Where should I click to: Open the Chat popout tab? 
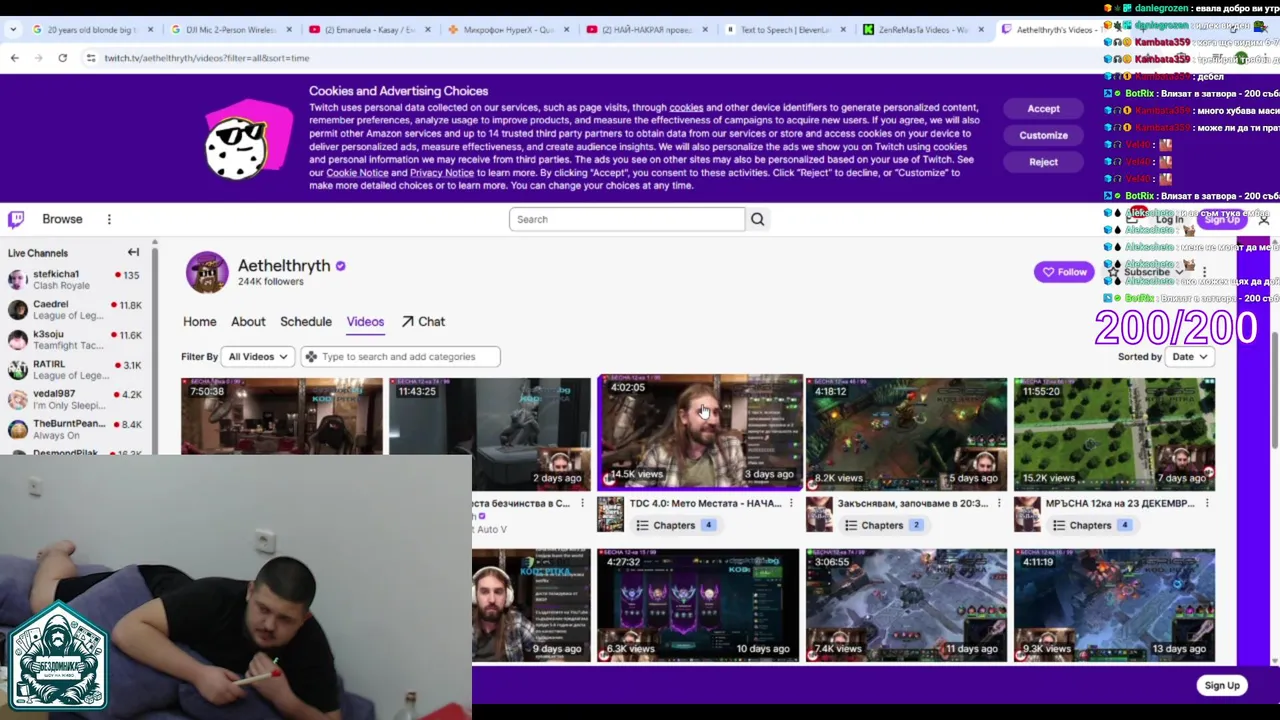click(x=423, y=322)
